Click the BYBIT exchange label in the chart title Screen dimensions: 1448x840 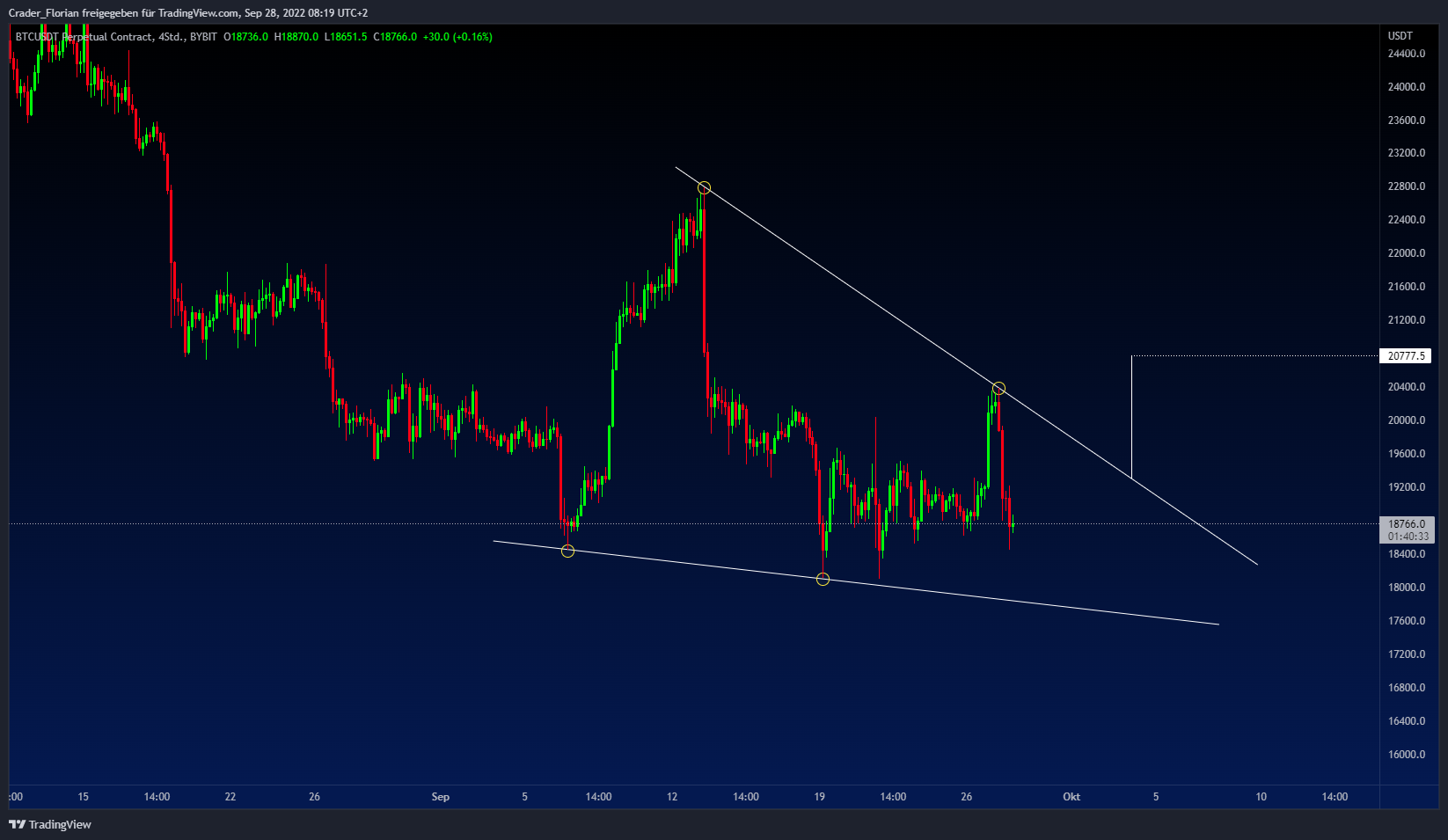tap(203, 37)
